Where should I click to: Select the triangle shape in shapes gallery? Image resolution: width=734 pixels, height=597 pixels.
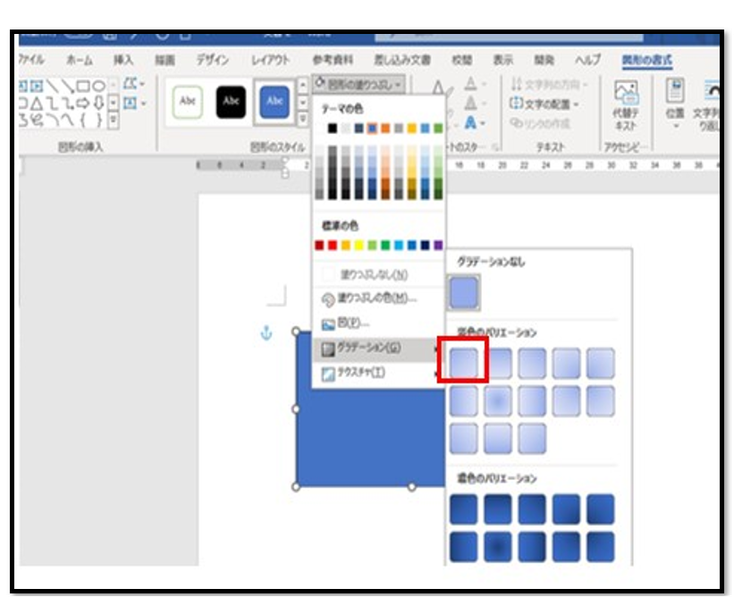[x=37, y=102]
